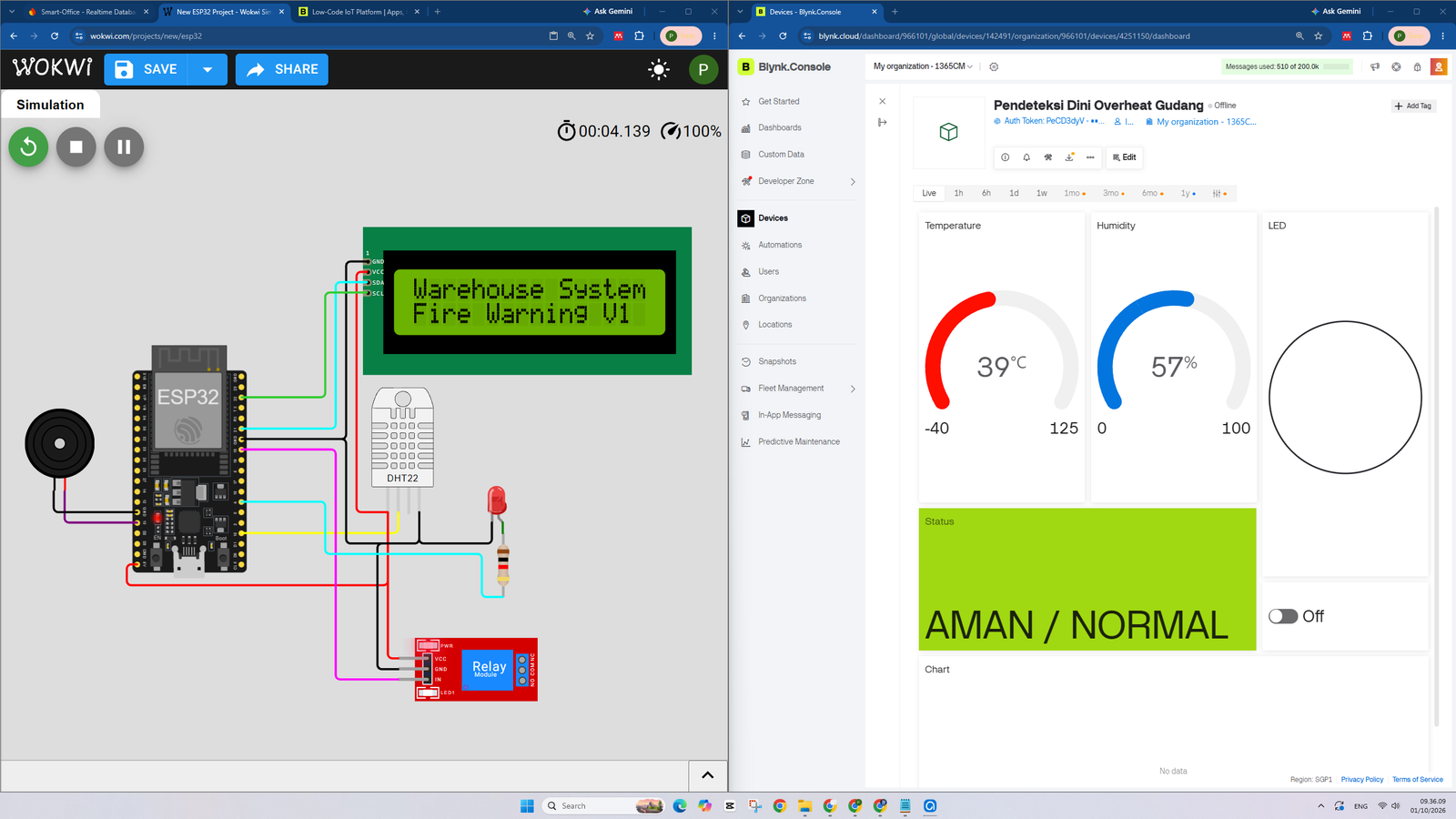Select the 1d time range tab
The image size is (1456, 819).
(x=1014, y=193)
